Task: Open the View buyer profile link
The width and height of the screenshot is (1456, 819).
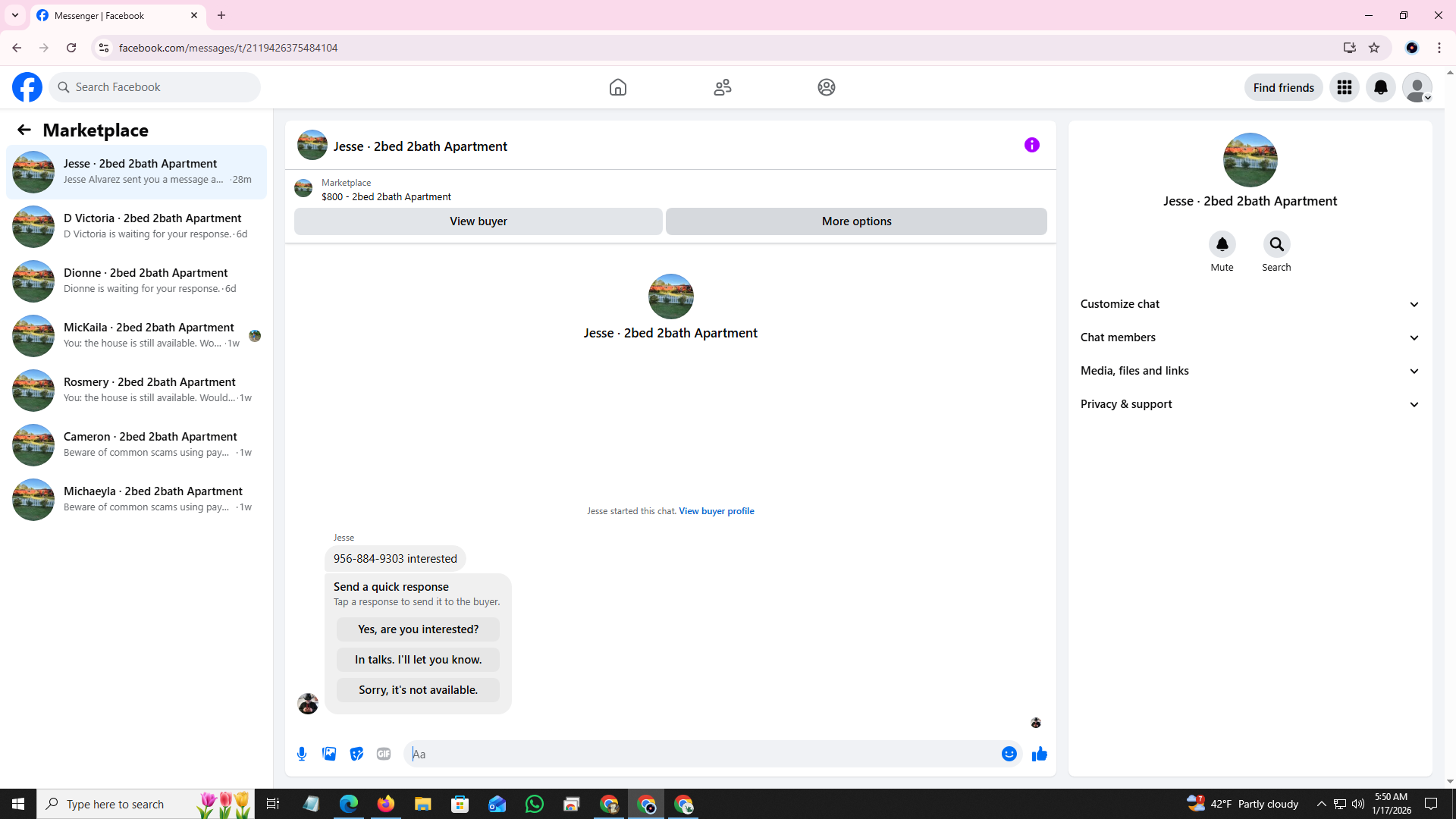Action: click(716, 511)
